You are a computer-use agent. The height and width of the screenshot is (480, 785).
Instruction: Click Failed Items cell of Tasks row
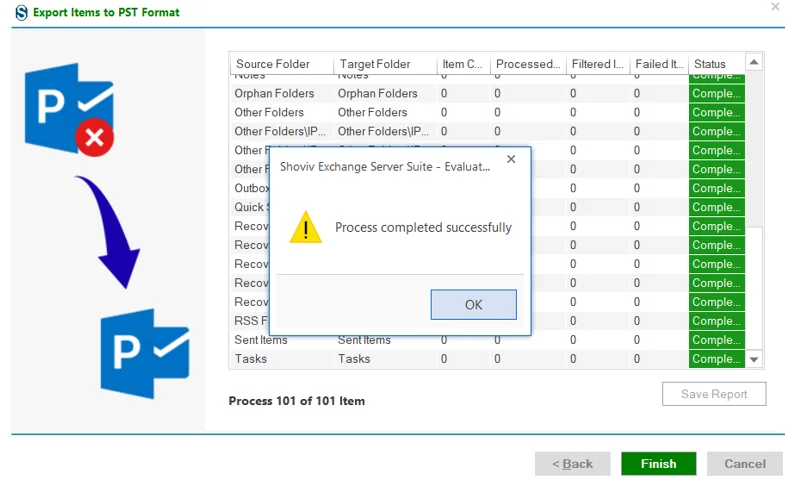pos(659,359)
